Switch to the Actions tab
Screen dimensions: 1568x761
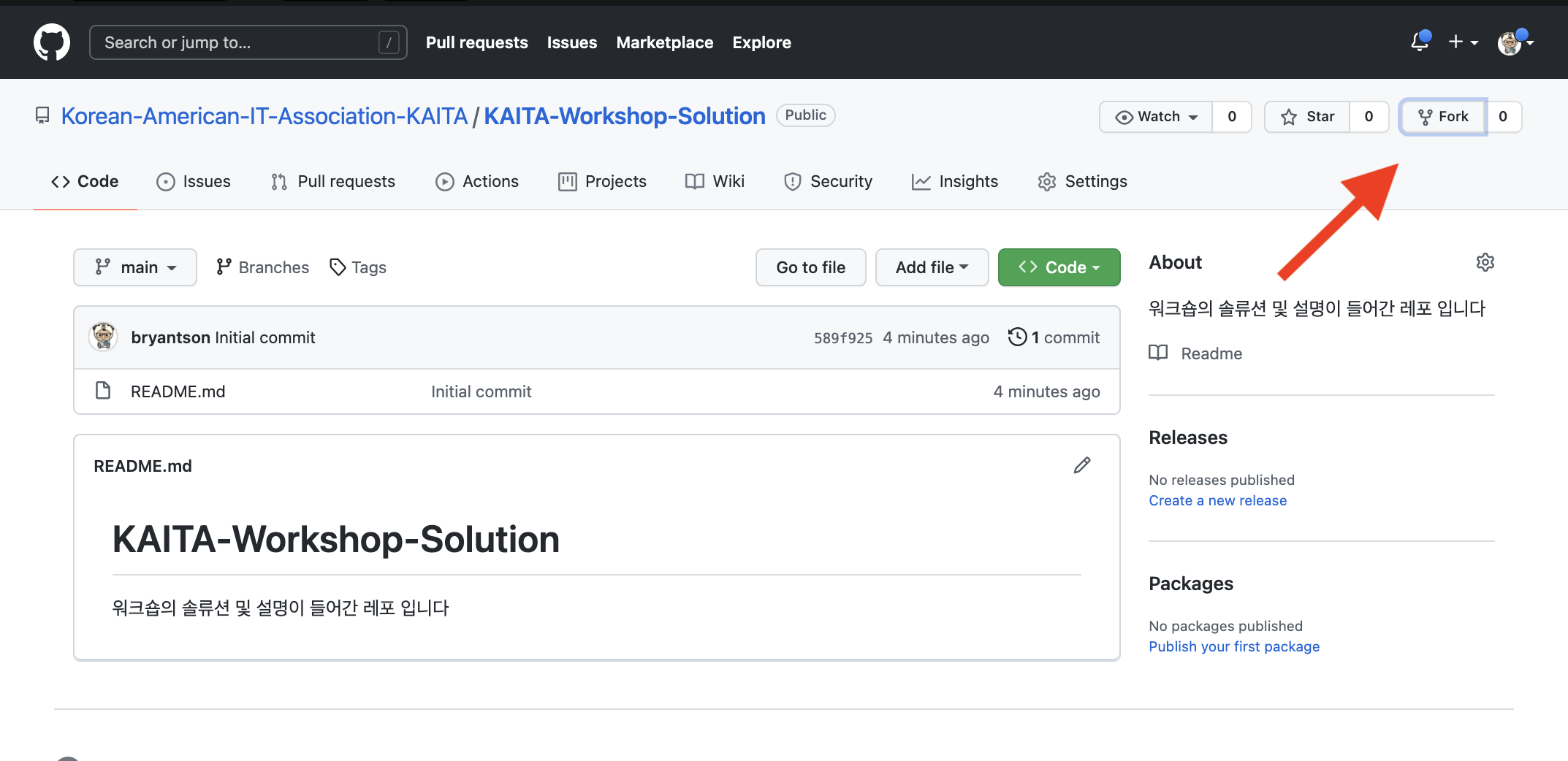pyautogui.click(x=477, y=181)
